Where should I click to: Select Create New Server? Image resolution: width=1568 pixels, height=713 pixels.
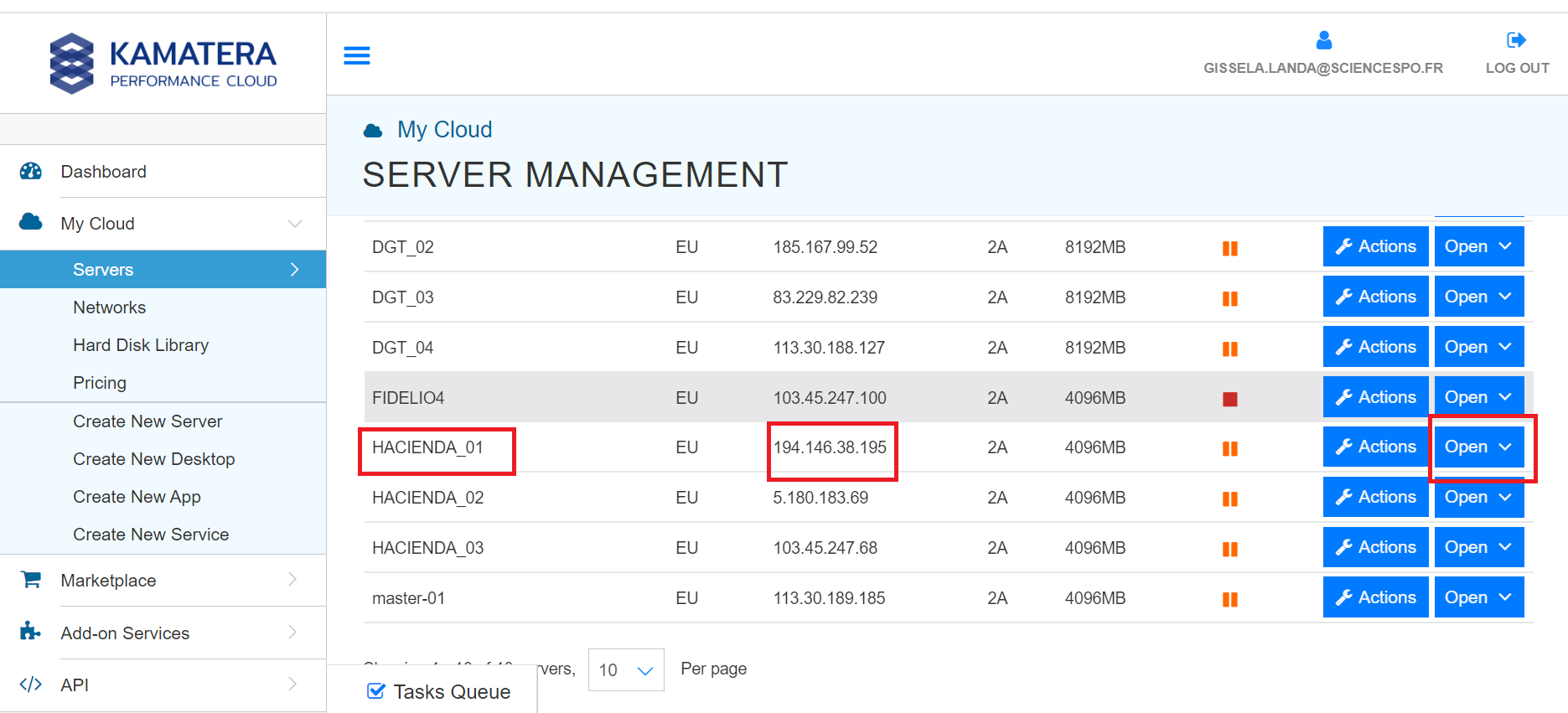[x=147, y=421]
